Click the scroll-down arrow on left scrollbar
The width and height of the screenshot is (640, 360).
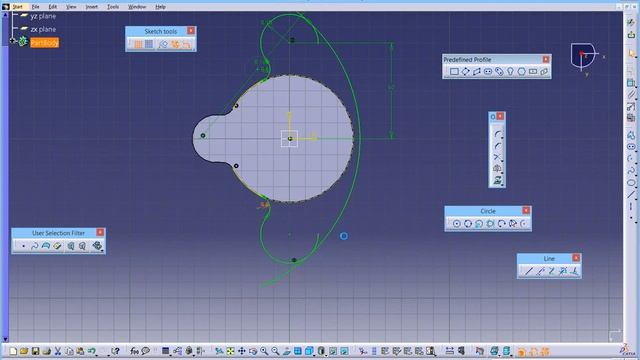[x=5, y=339]
